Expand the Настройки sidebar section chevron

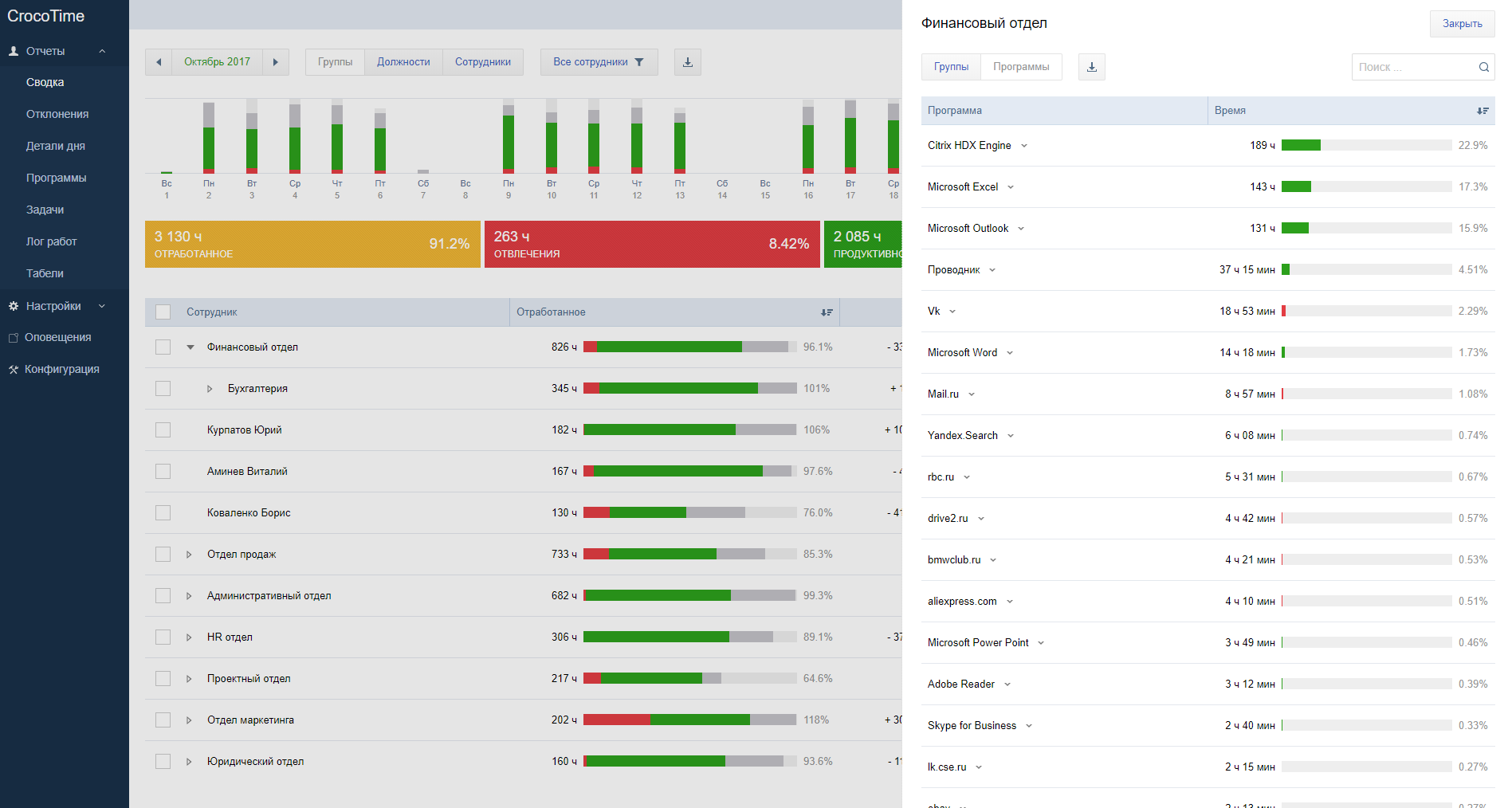[x=102, y=306]
